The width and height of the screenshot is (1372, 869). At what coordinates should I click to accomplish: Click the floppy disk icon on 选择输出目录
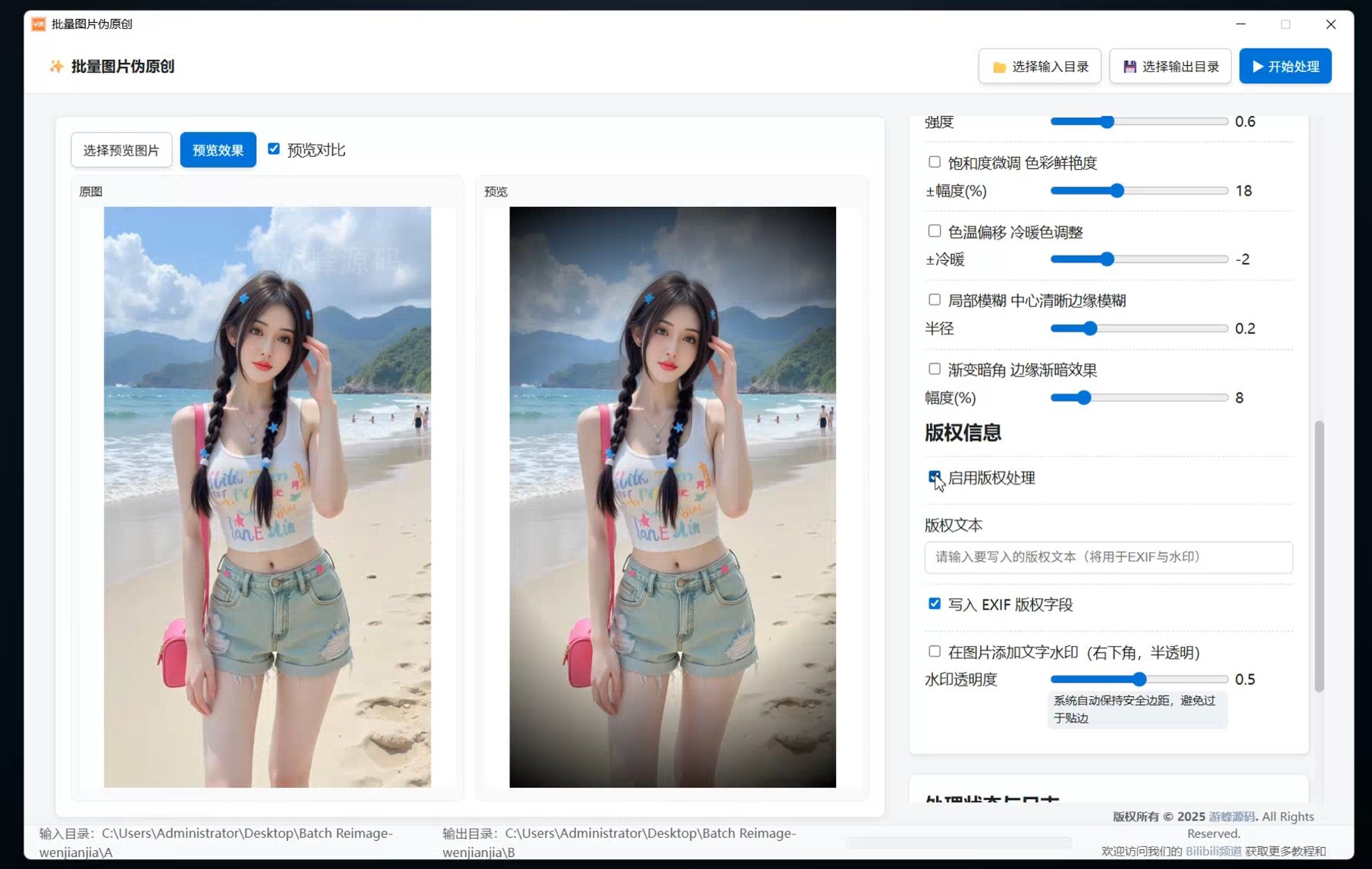pos(1129,67)
